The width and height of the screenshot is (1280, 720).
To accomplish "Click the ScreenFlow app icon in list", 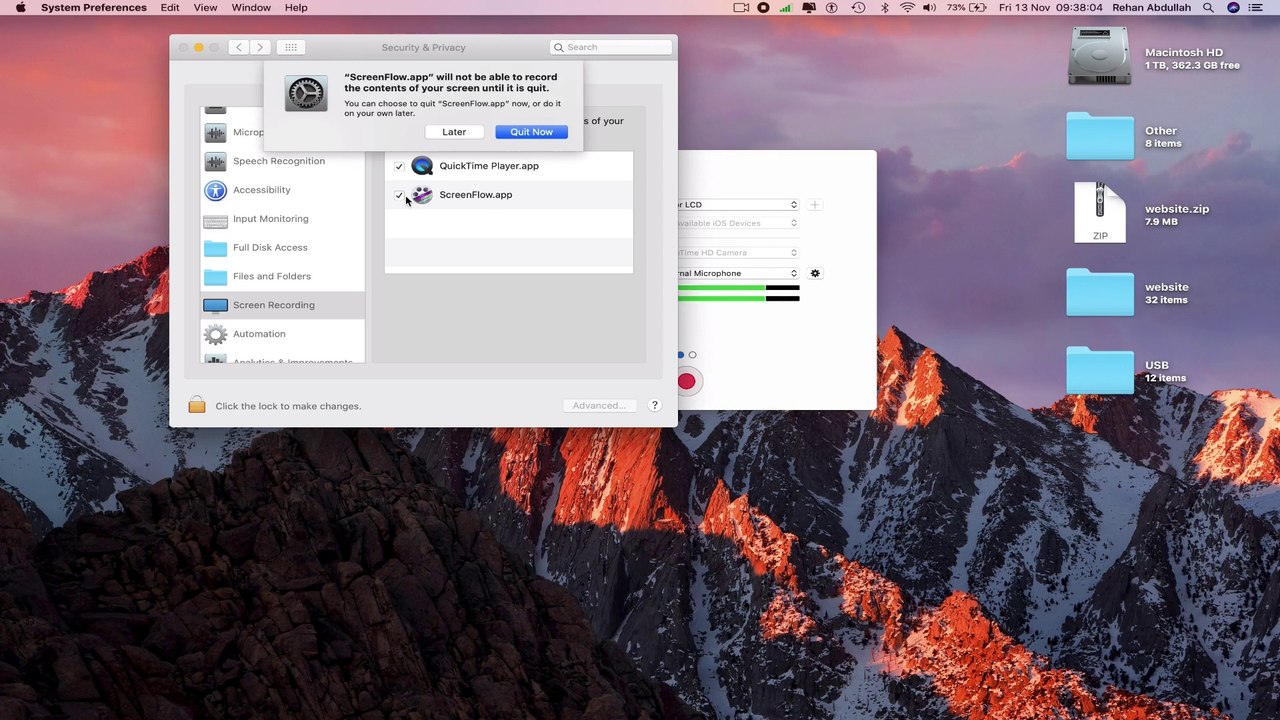I will (422, 195).
